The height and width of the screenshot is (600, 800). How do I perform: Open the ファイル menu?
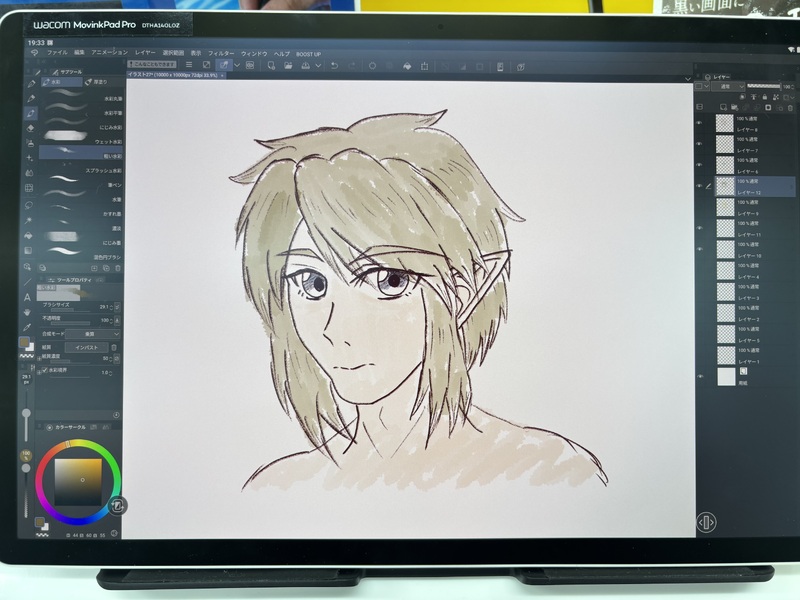point(57,53)
